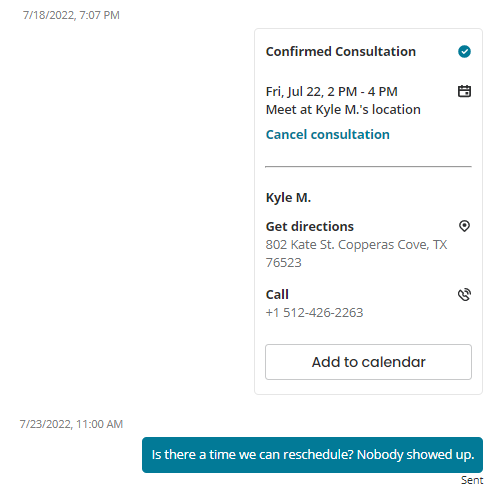Viewport: 496px width, 500px height.
Task: Select the 802 Kate St. address line
Action: (356, 245)
